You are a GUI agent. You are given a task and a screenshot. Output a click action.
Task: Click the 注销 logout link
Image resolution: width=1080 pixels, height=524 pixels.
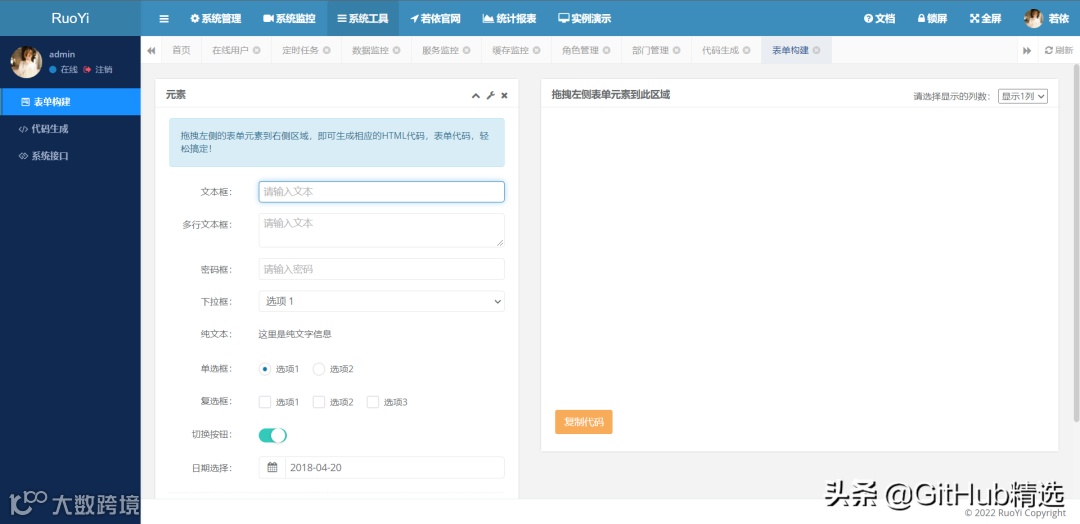tap(98, 70)
